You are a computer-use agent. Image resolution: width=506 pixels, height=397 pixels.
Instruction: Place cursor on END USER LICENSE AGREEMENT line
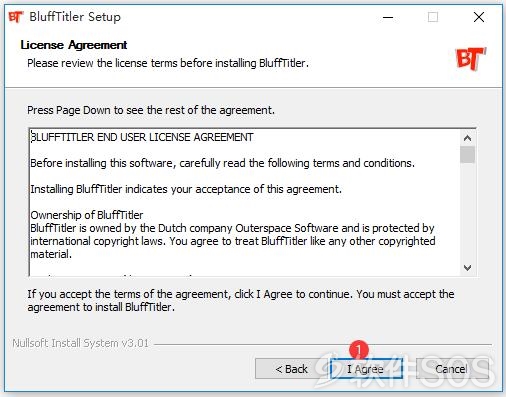click(x=142, y=137)
